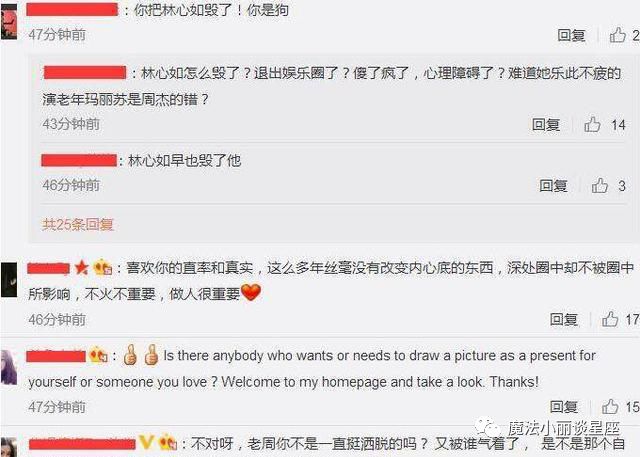Viewport: 640px width, 457px height.
Task: Click the WeChat logo watermark
Action: pos(488,427)
